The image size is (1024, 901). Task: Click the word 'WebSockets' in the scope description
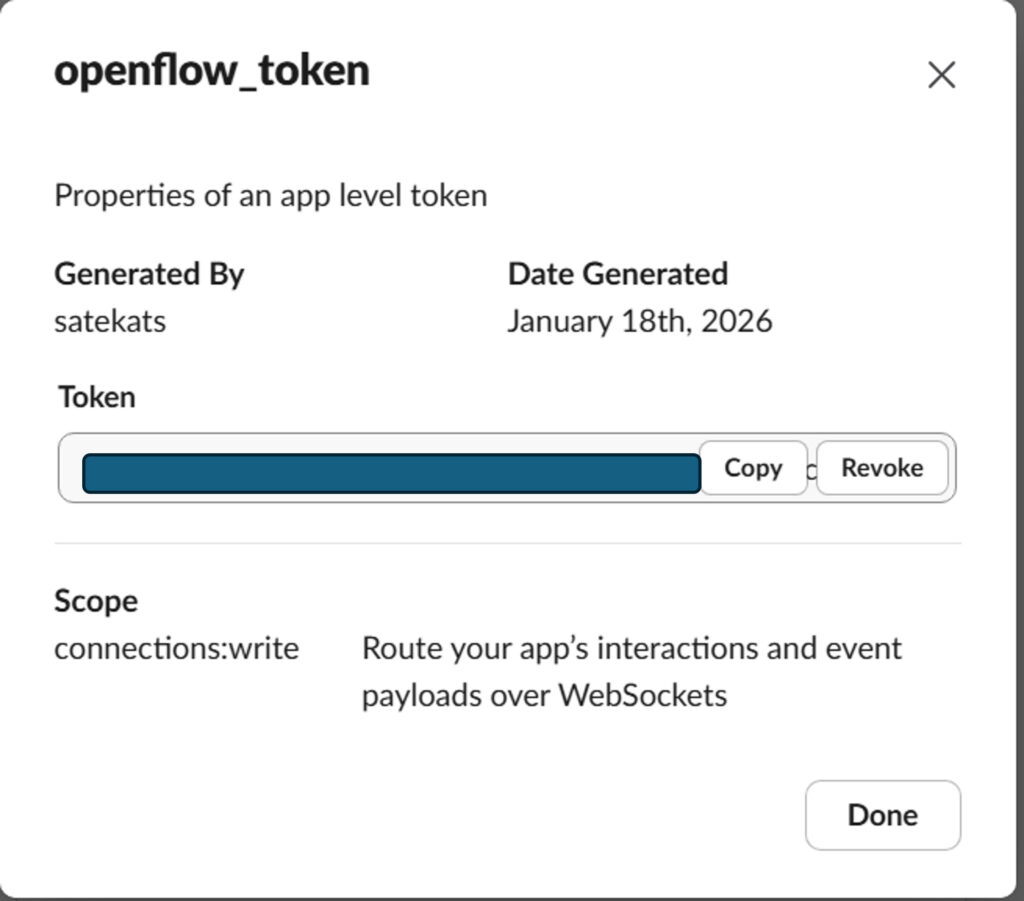coord(642,695)
